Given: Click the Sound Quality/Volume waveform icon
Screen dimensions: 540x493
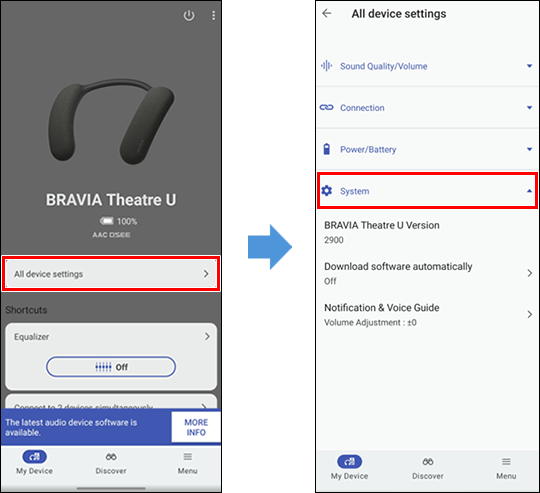Looking at the screenshot, I should pyautogui.click(x=326, y=66).
